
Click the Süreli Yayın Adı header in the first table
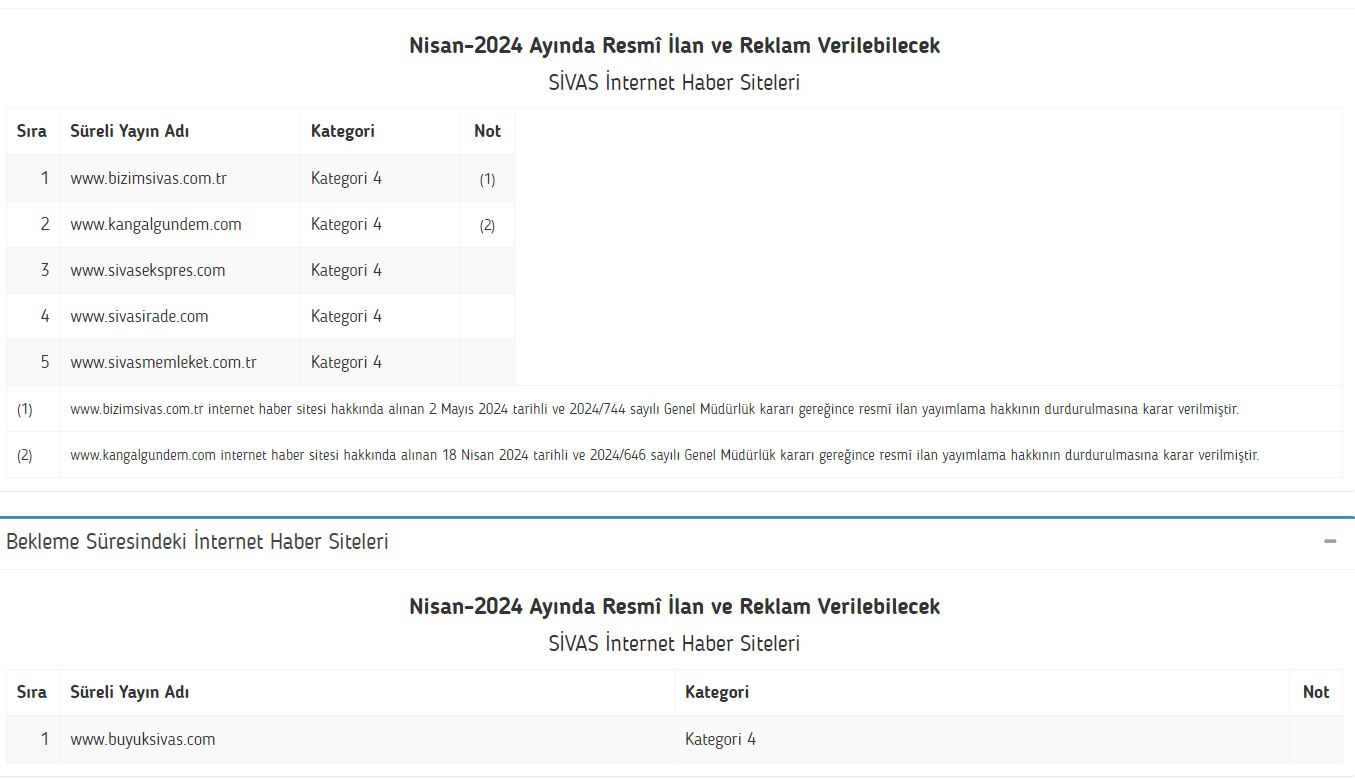[129, 131]
